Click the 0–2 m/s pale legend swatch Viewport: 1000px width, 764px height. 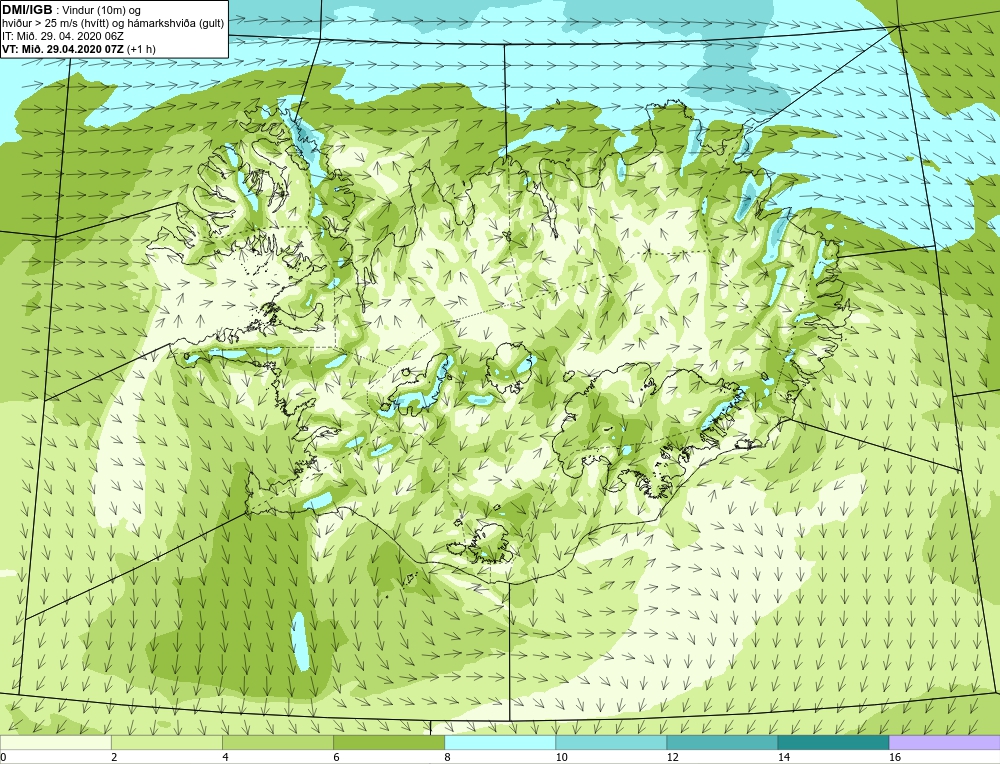click(55, 742)
